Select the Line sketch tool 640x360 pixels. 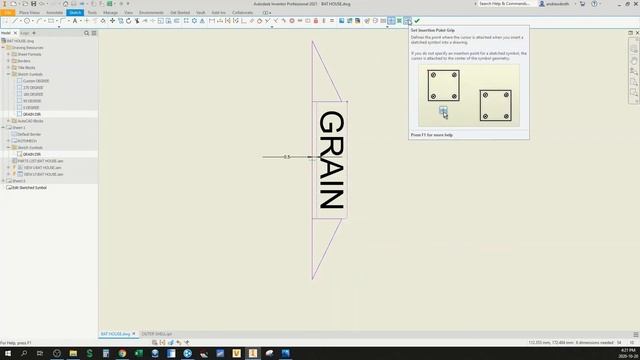pyautogui.click(x=15, y=21)
